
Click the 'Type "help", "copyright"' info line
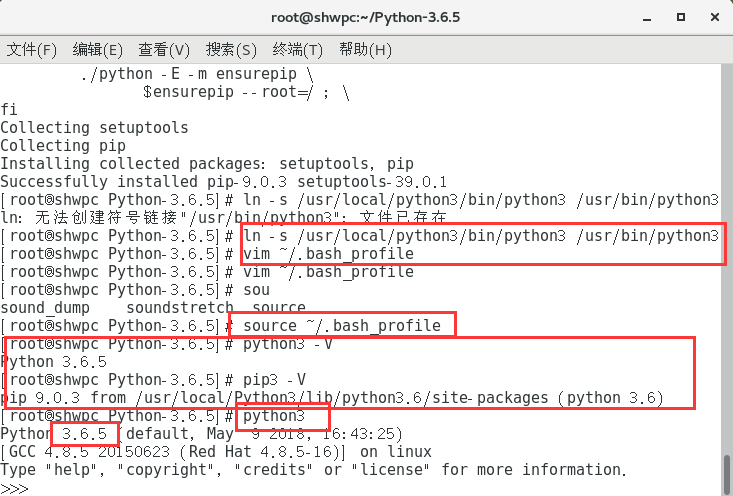coord(313,469)
